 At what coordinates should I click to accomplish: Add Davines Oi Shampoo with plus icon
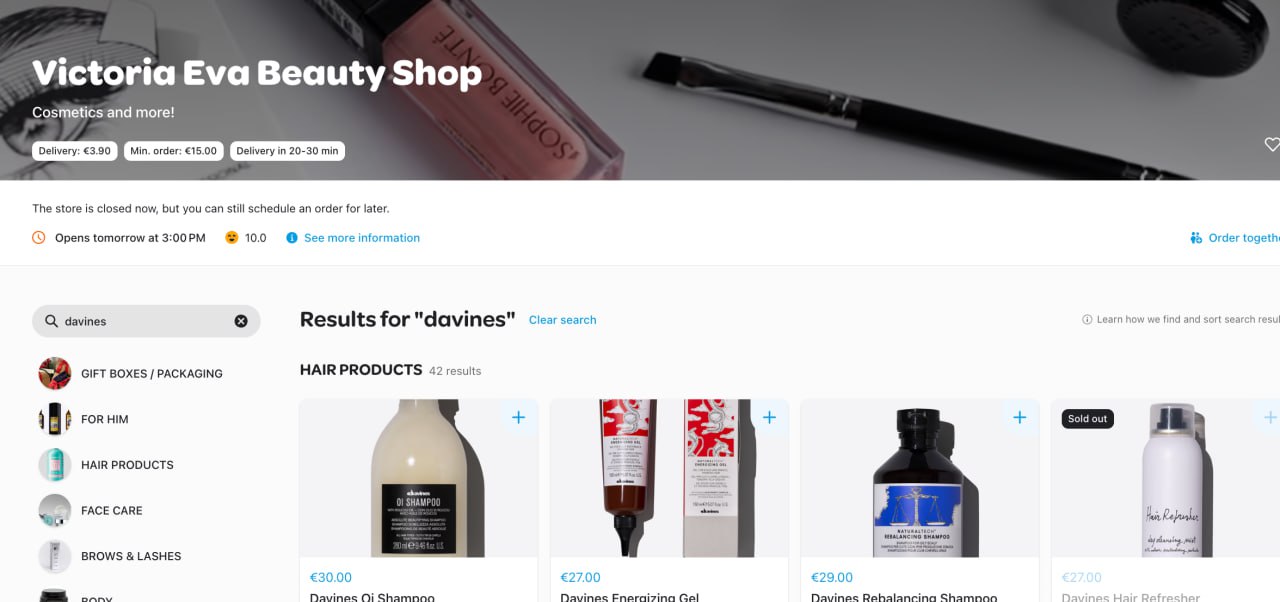click(x=518, y=418)
